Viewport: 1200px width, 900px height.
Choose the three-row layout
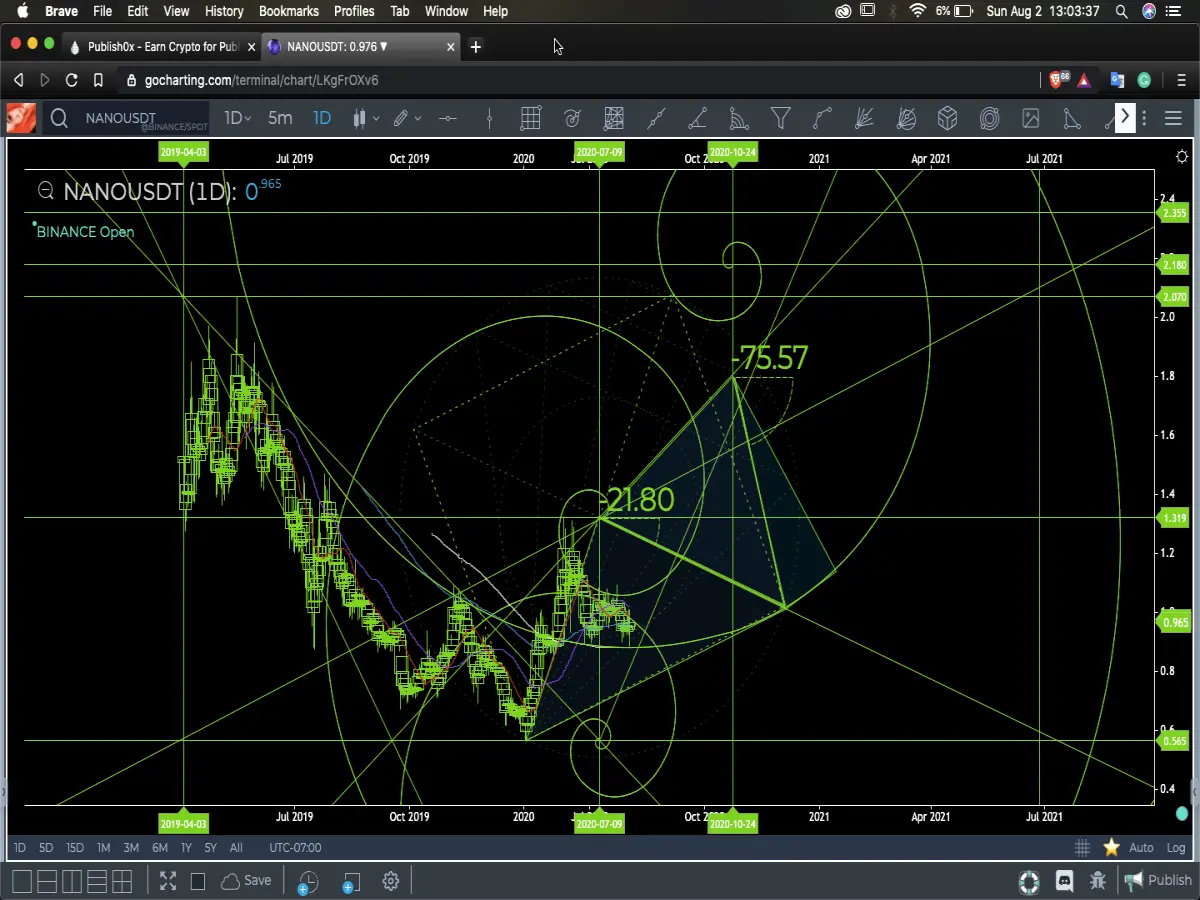tap(97, 881)
